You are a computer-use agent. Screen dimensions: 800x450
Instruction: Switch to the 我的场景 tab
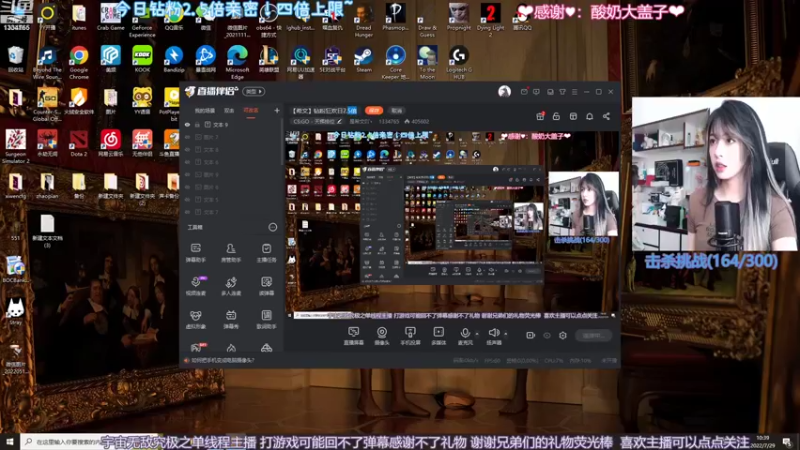(x=205, y=111)
